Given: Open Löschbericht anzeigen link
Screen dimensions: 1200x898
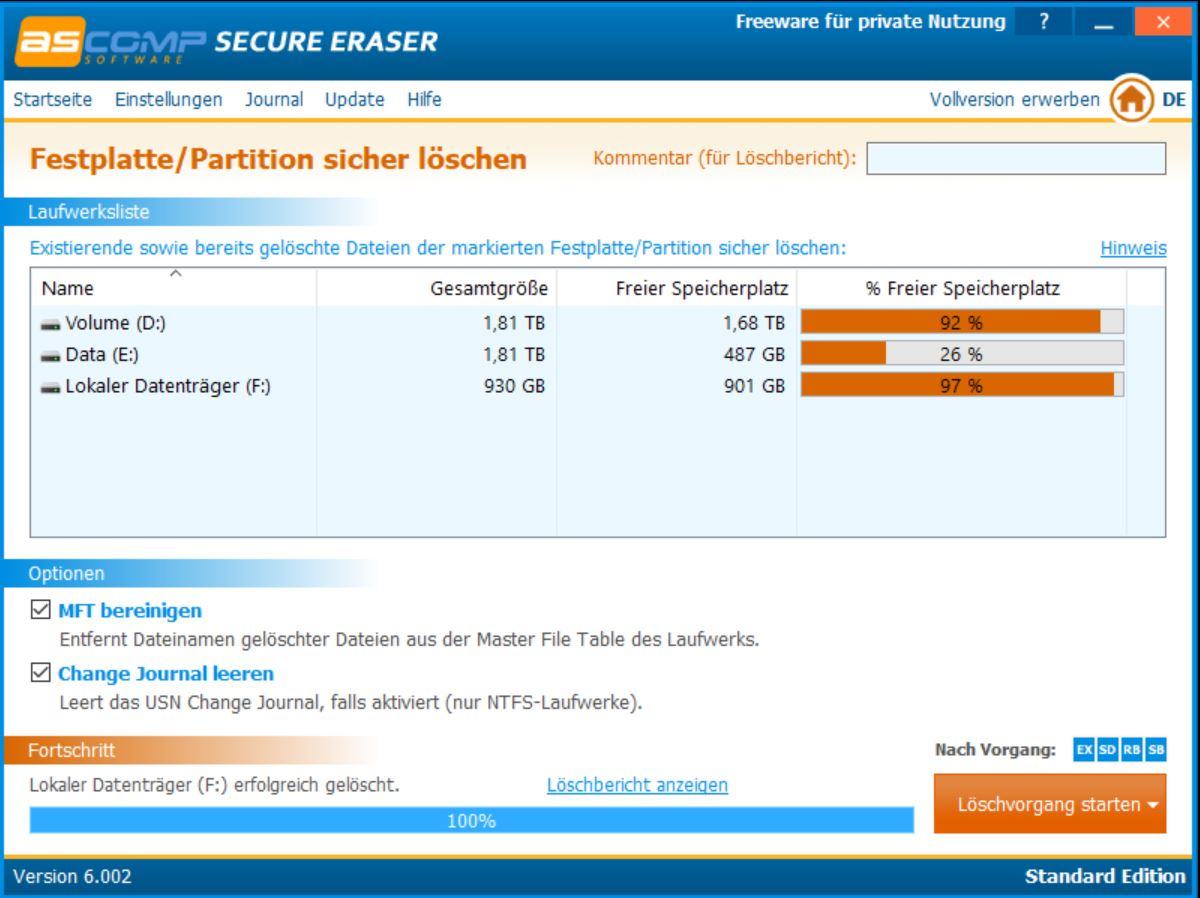Looking at the screenshot, I should click(x=637, y=786).
